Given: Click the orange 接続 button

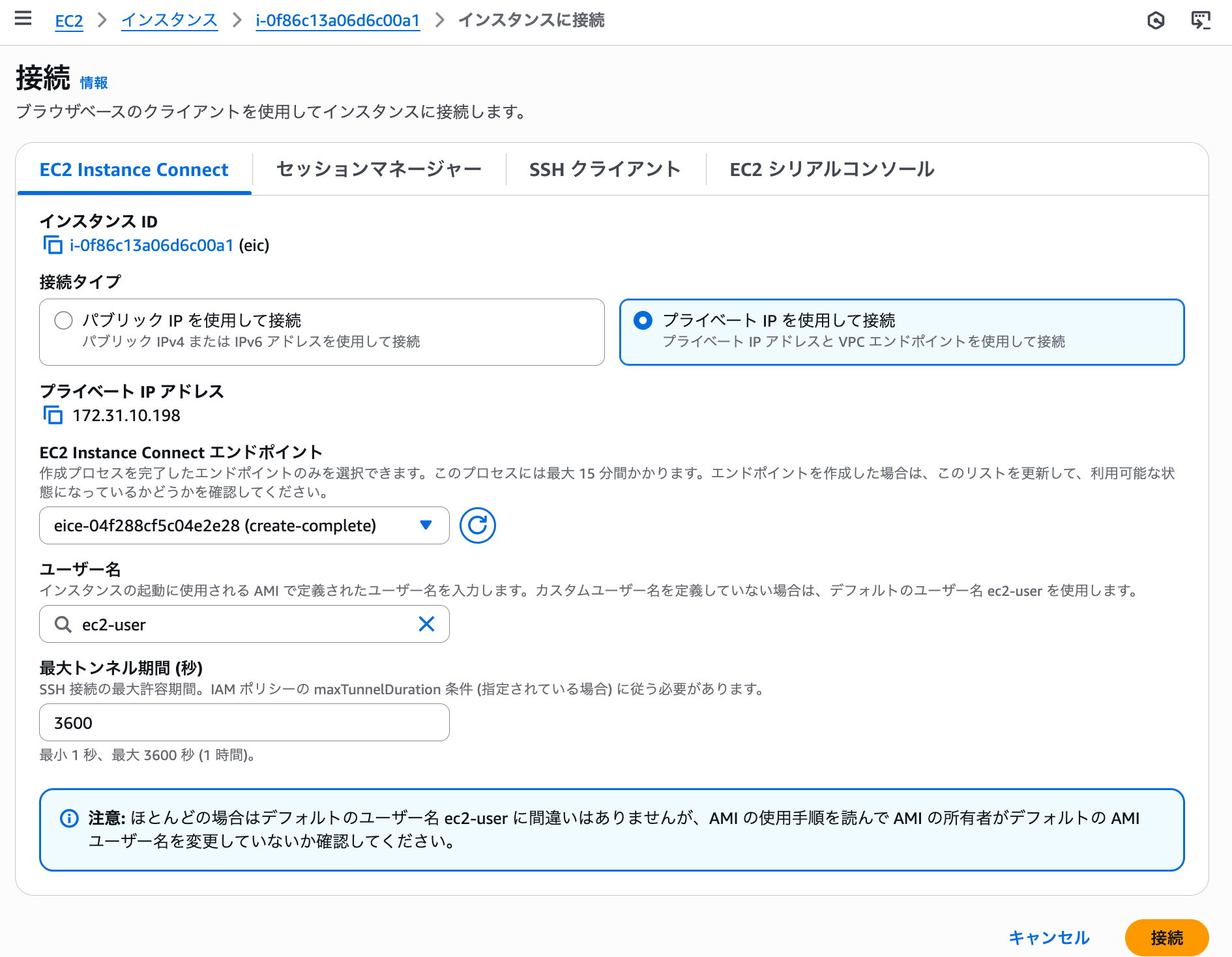Looking at the screenshot, I should [x=1167, y=937].
